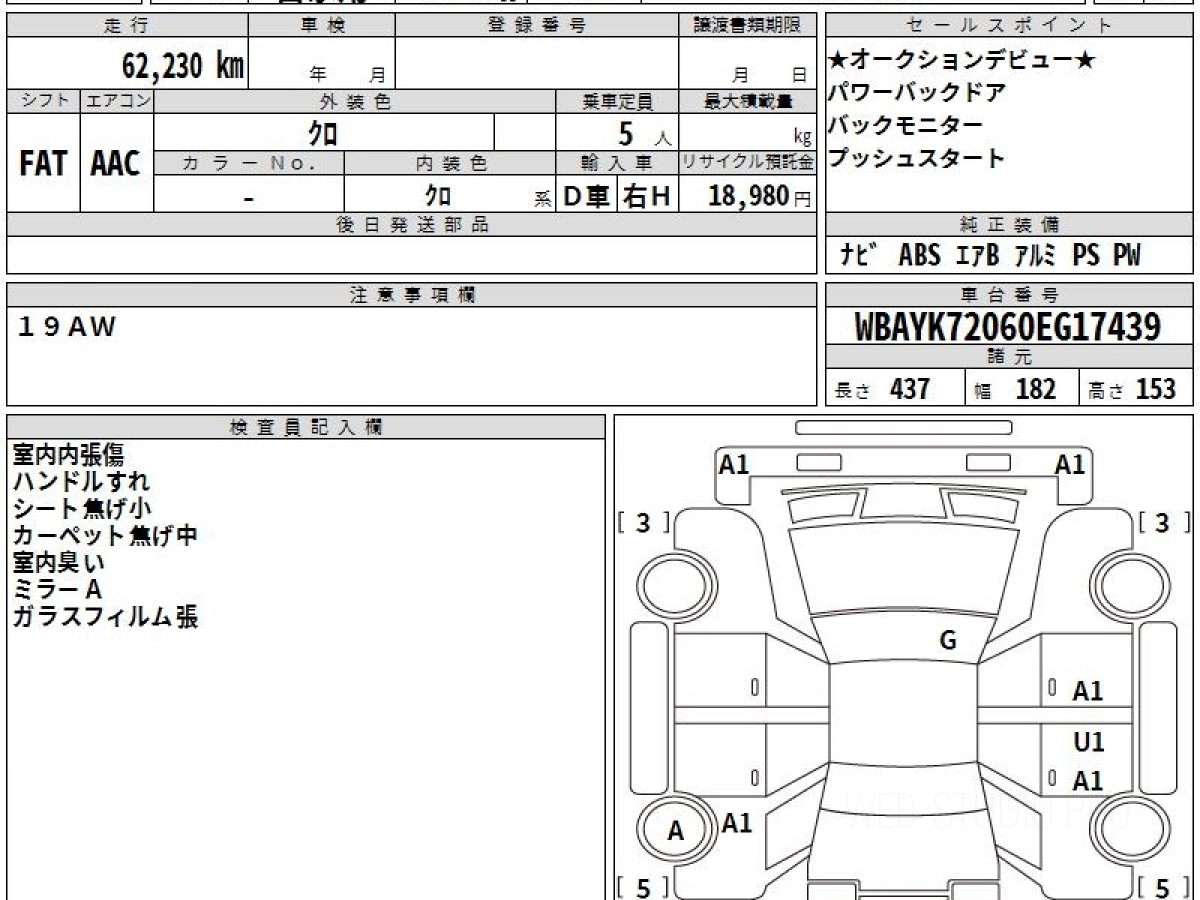Viewport: 1200px width, 900px height.
Task: Click chassis number WBAYK72060EG17439
Action: (1008, 327)
